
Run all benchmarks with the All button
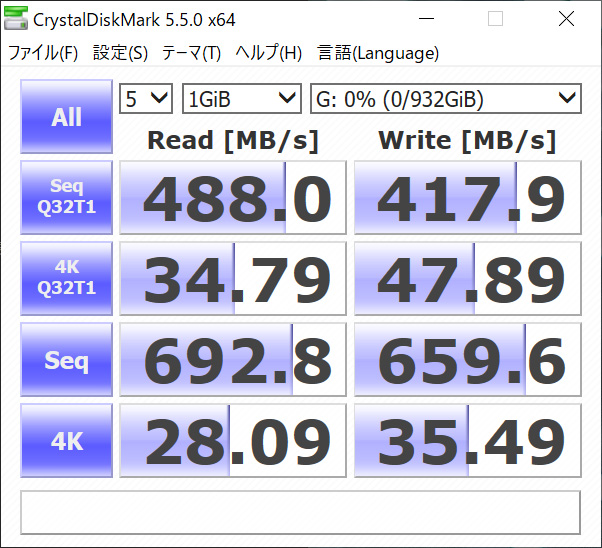[66, 116]
